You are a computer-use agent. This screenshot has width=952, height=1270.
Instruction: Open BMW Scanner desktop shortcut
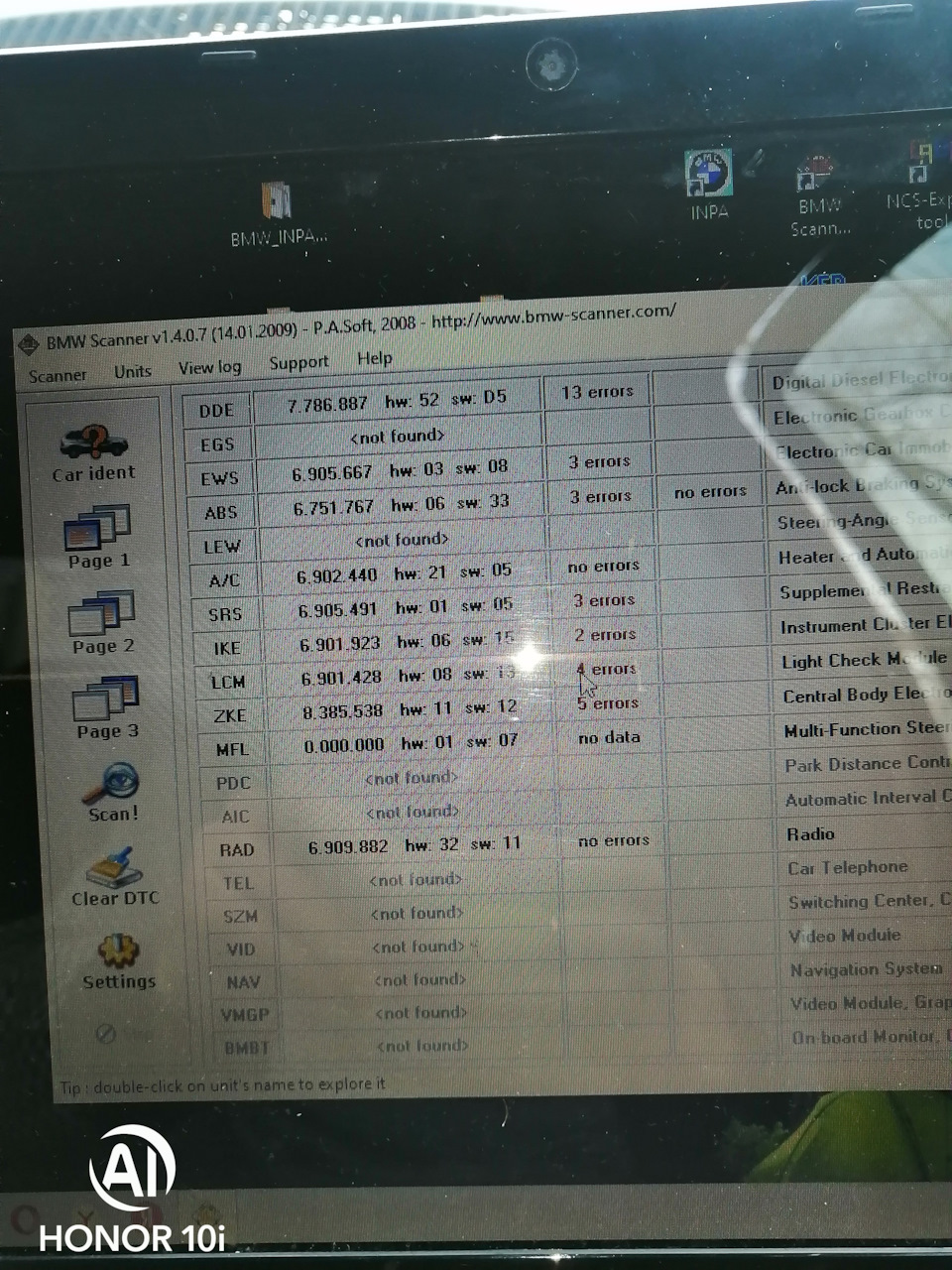(819, 196)
